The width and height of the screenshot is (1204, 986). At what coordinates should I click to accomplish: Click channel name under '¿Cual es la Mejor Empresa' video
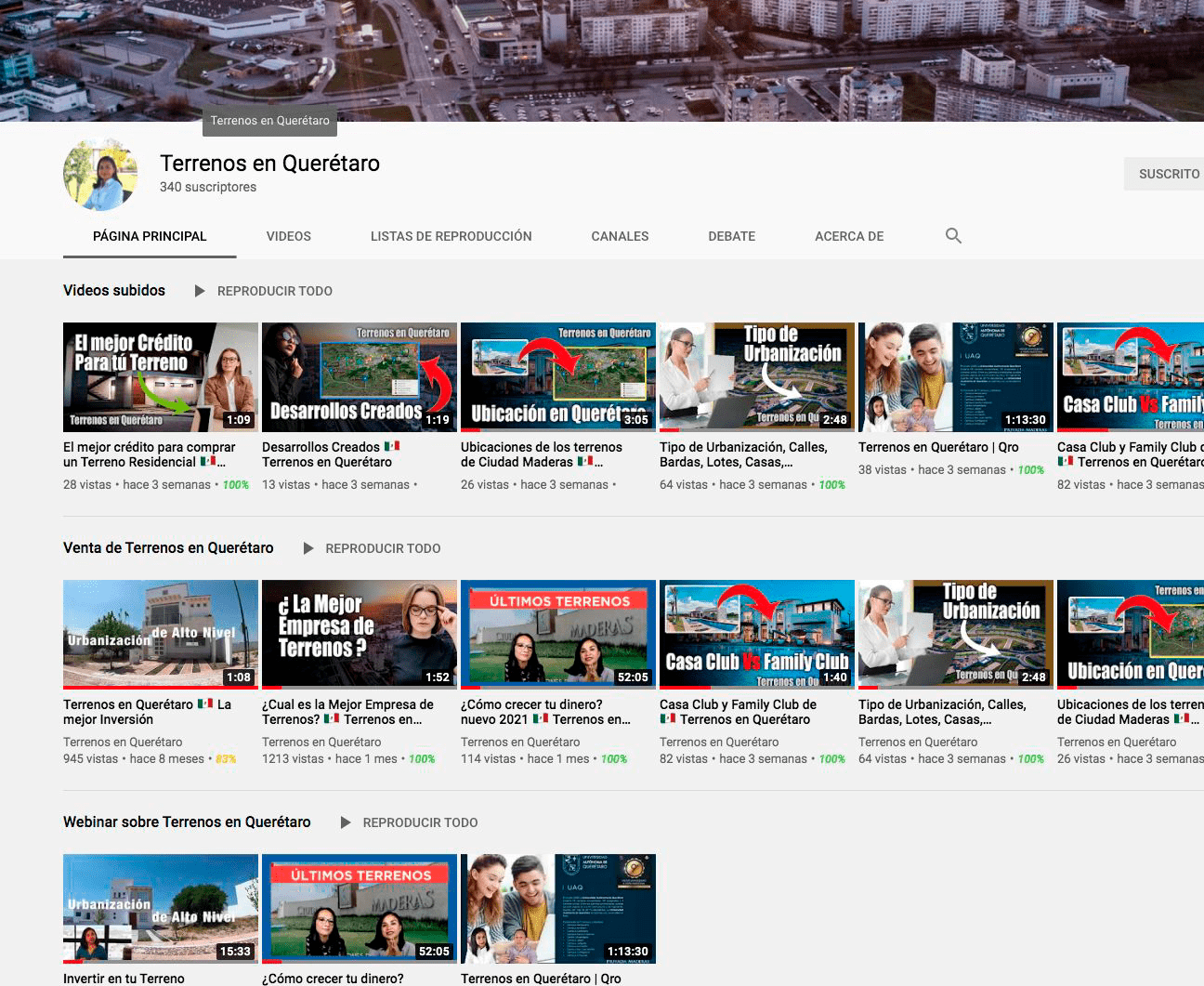click(x=321, y=742)
